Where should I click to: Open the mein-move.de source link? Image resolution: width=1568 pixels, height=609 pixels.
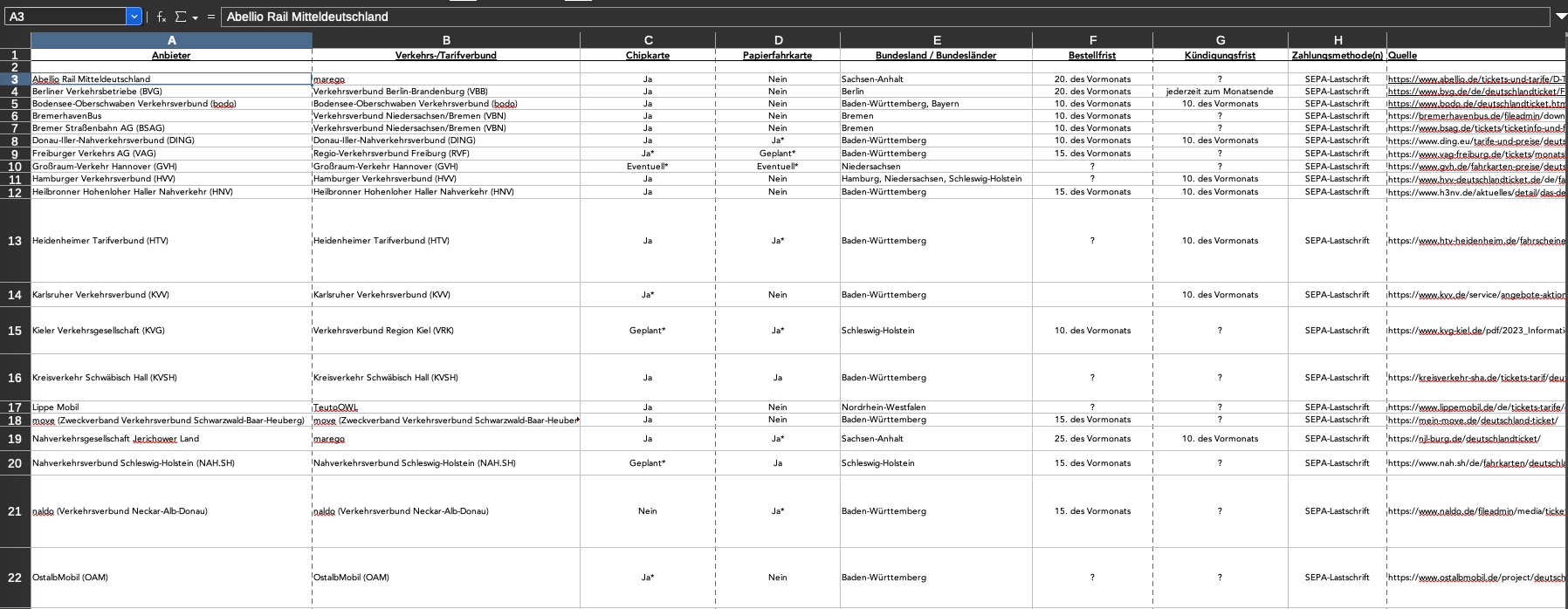1473,421
